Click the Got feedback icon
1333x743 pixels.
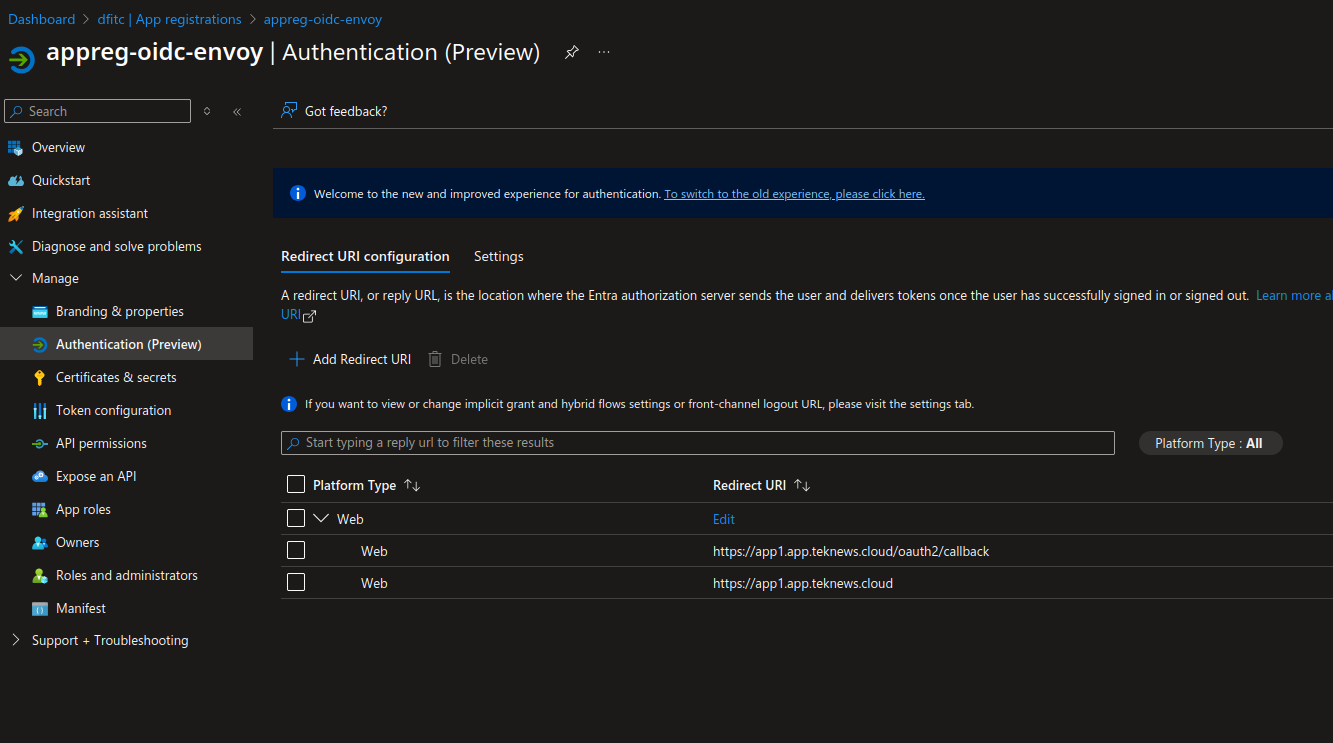[289, 111]
